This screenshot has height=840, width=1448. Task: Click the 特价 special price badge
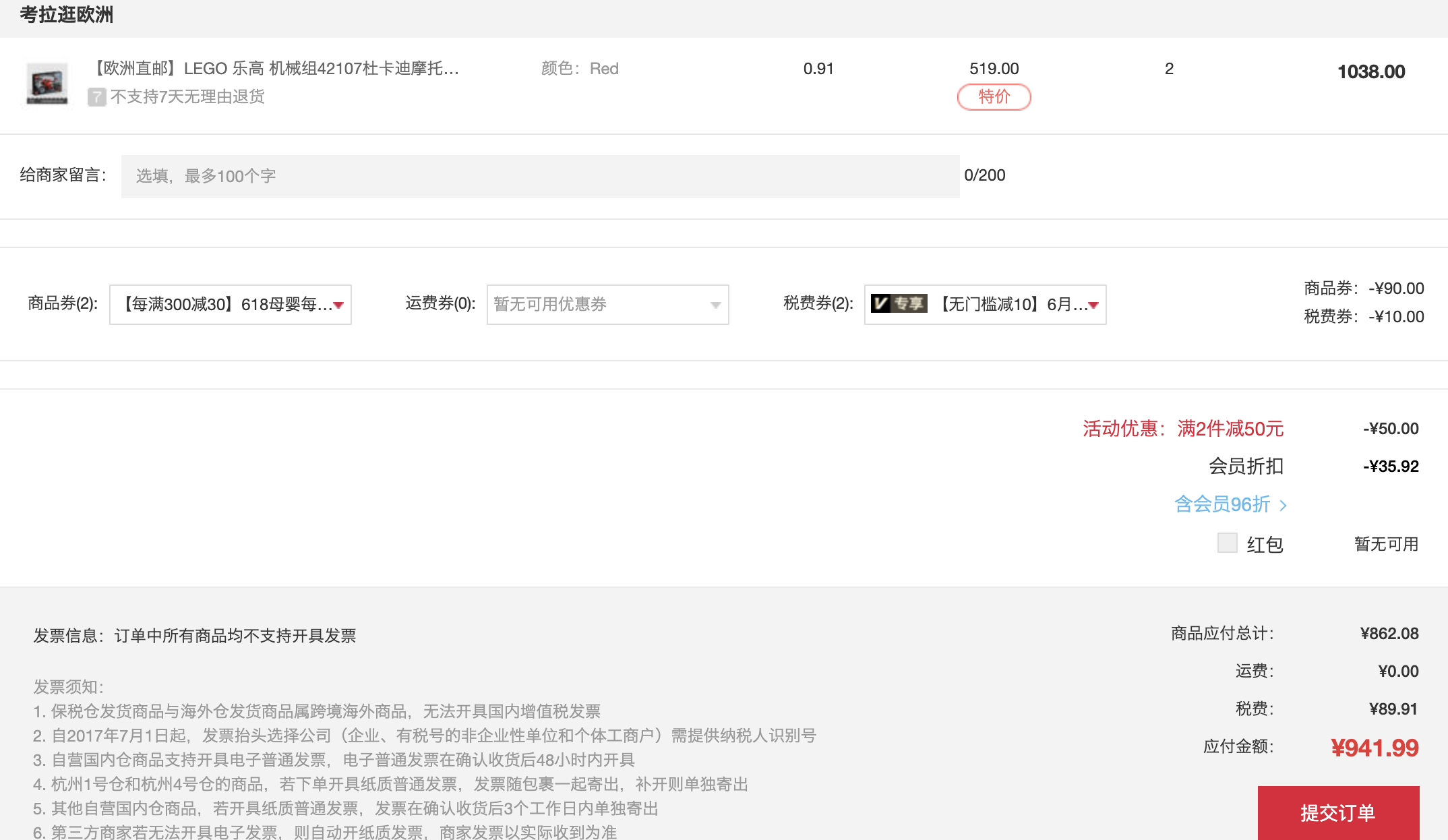tap(994, 96)
